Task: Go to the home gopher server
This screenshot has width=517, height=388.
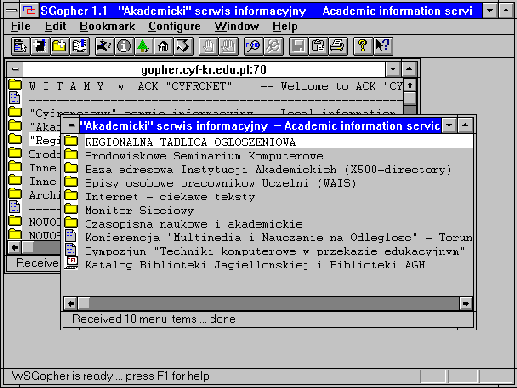Action: [x=163, y=46]
